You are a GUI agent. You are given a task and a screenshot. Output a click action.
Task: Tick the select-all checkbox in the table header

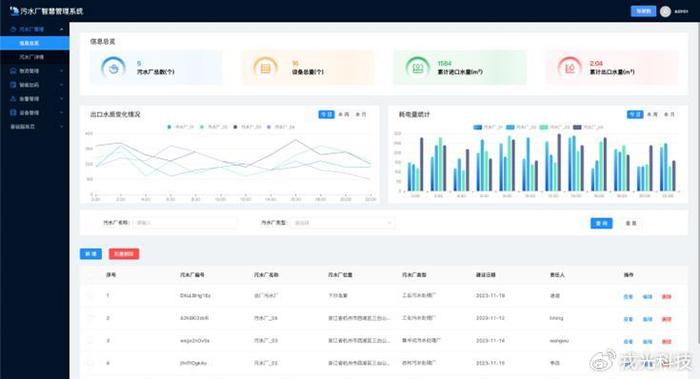[91, 275]
